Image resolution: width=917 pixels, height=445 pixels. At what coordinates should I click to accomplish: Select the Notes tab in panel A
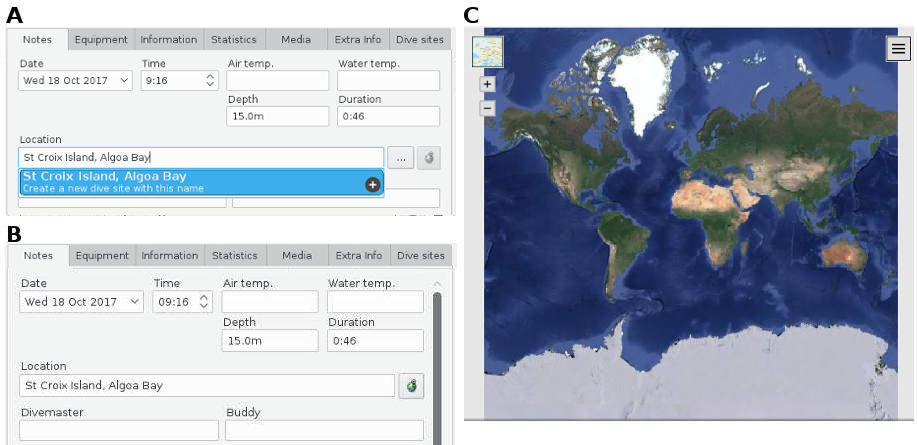point(37,40)
